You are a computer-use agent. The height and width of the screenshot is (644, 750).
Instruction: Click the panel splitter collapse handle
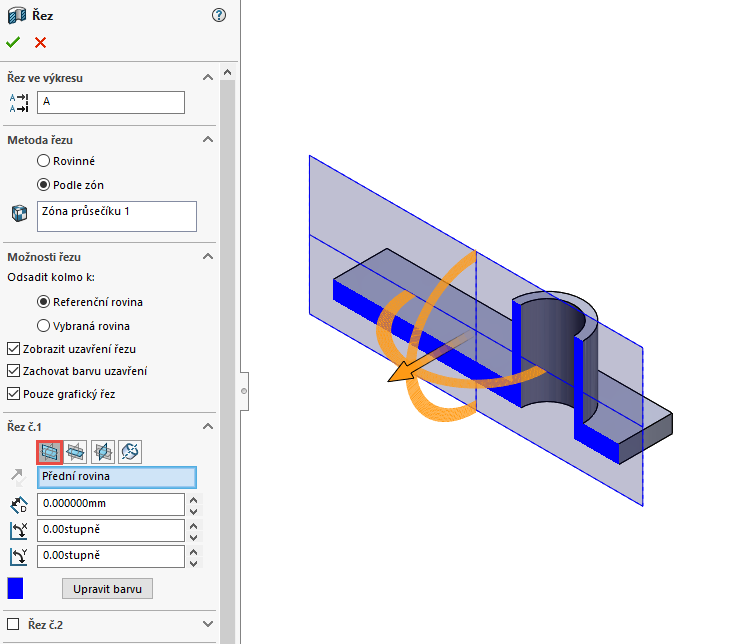point(244,391)
